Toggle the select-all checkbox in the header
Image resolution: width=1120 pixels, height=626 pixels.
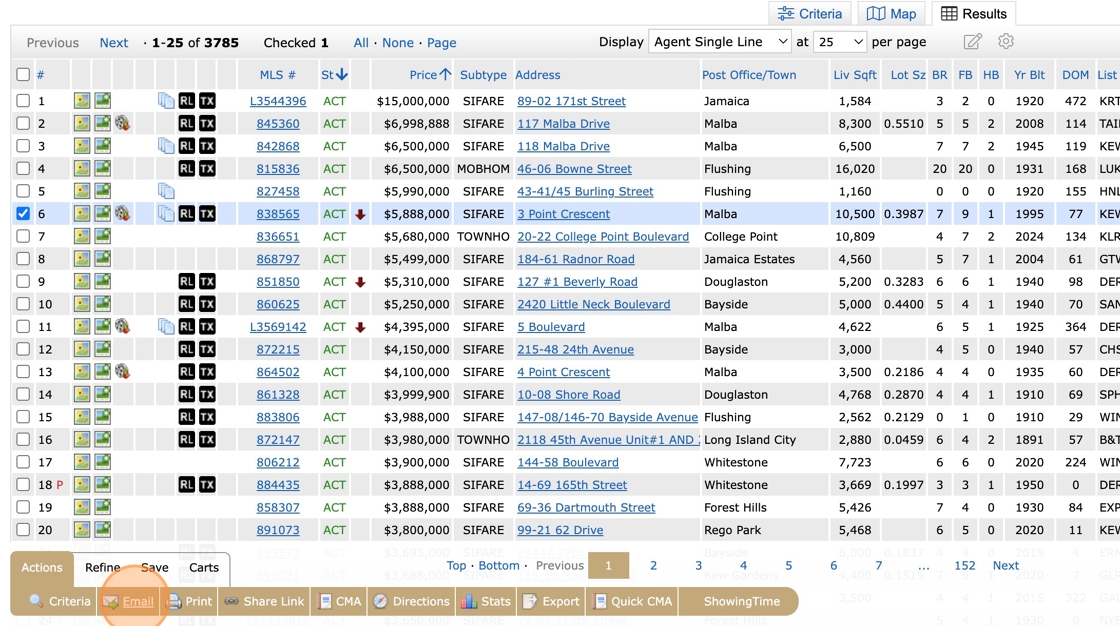pyautogui.click(x=22, y=74)
